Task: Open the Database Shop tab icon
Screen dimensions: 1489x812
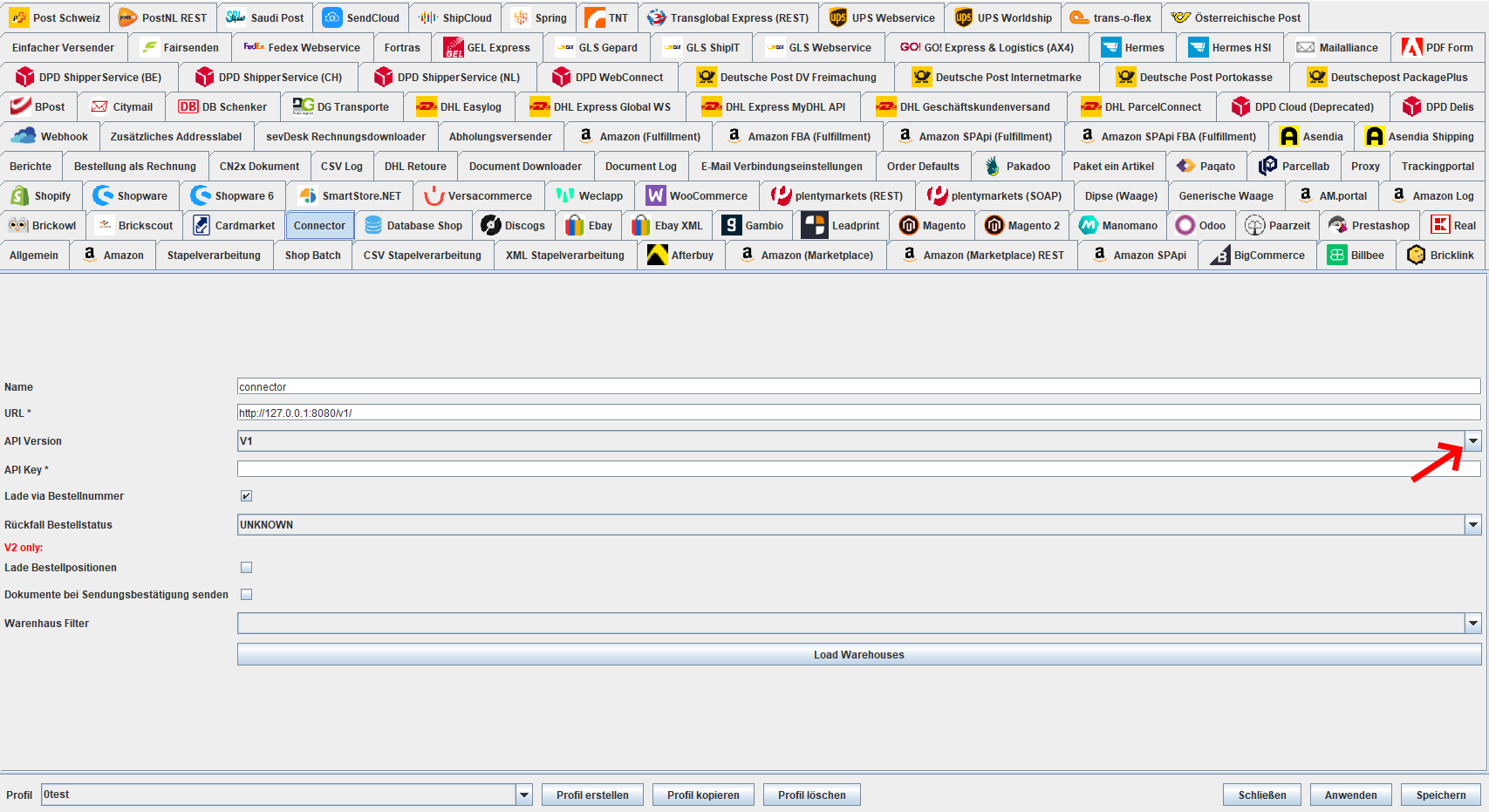Action: [373, 225]
